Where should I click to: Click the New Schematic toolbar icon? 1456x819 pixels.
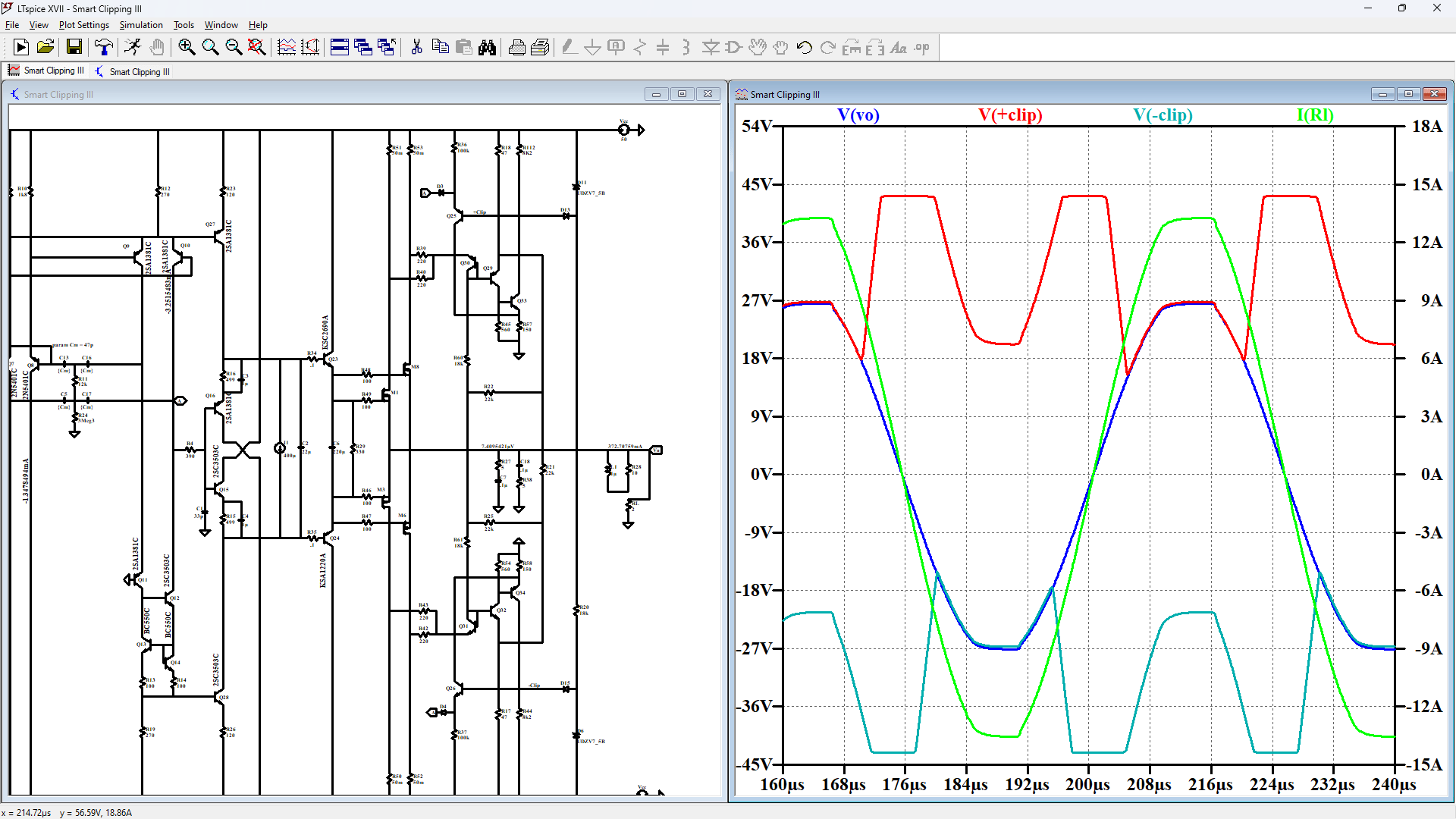pos(21,47)
